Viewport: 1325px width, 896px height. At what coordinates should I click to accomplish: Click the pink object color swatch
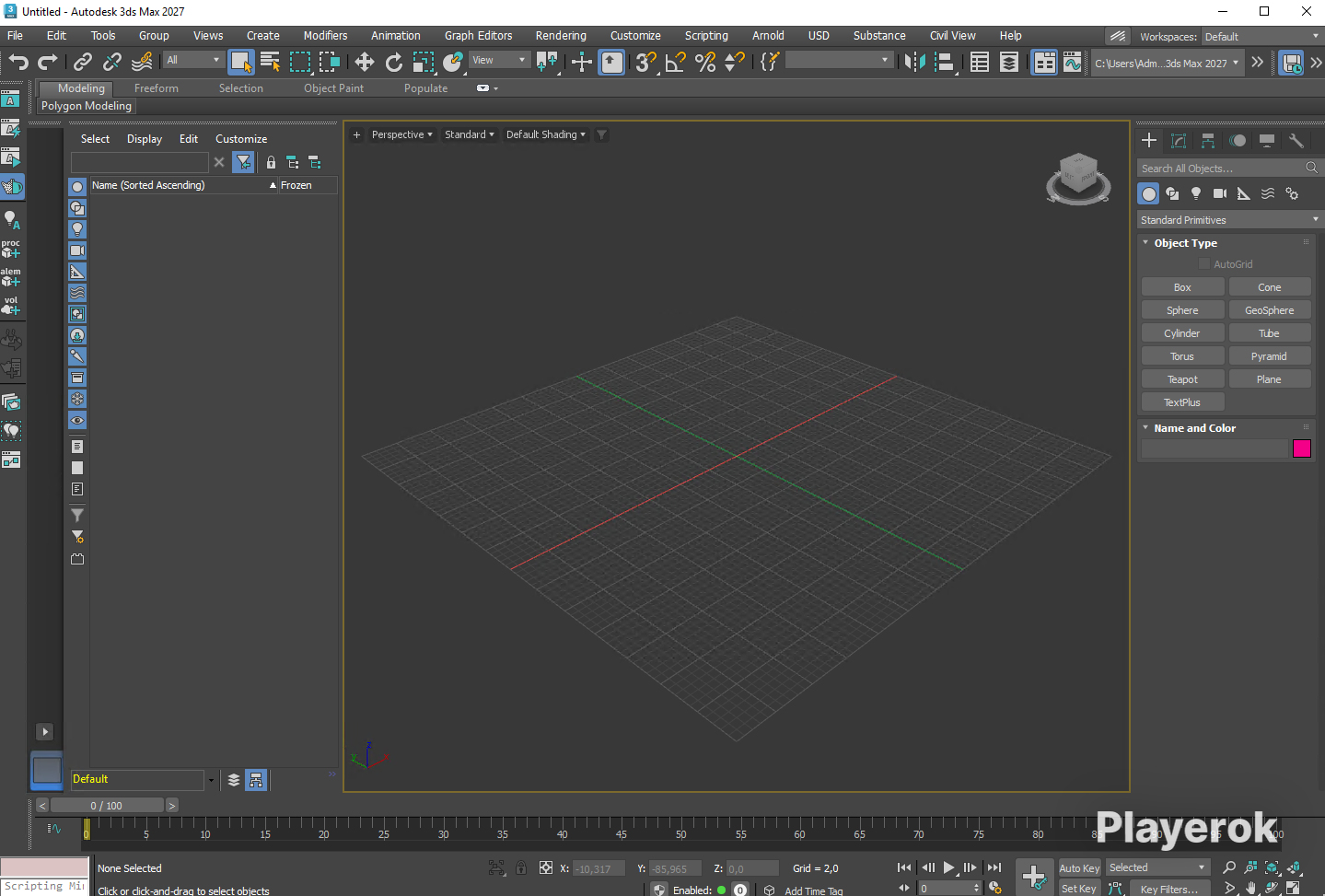point(1302,448)
